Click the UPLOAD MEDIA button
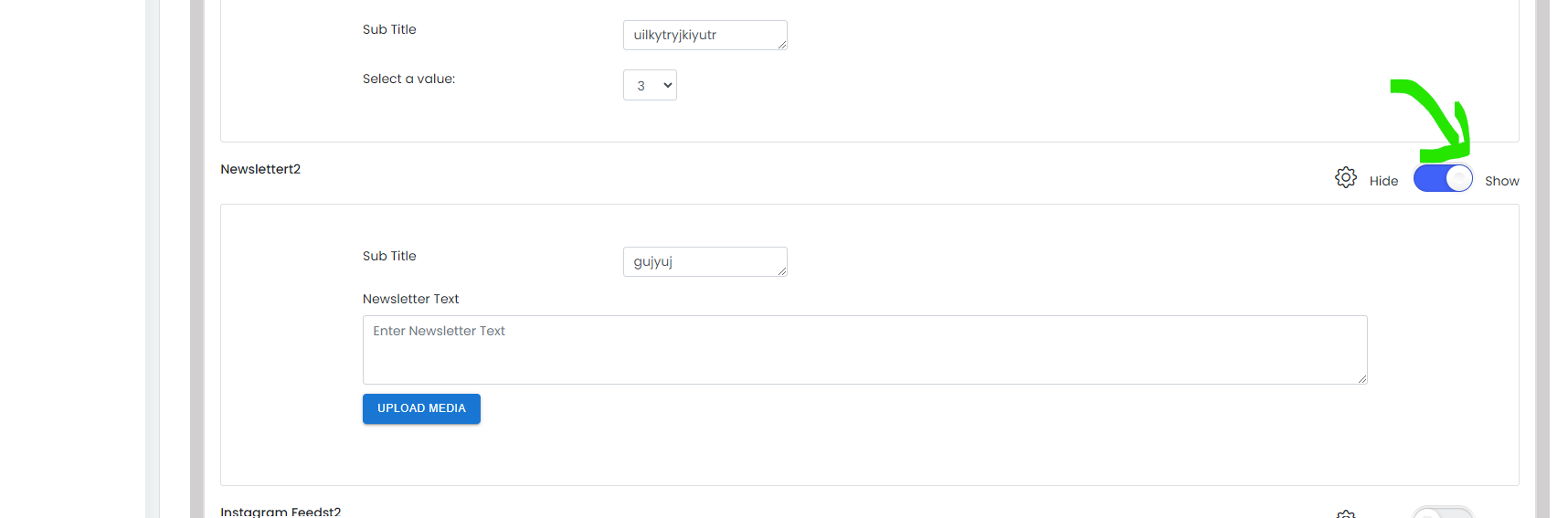This screenshot has height=518, width=1568. [421, 408]
